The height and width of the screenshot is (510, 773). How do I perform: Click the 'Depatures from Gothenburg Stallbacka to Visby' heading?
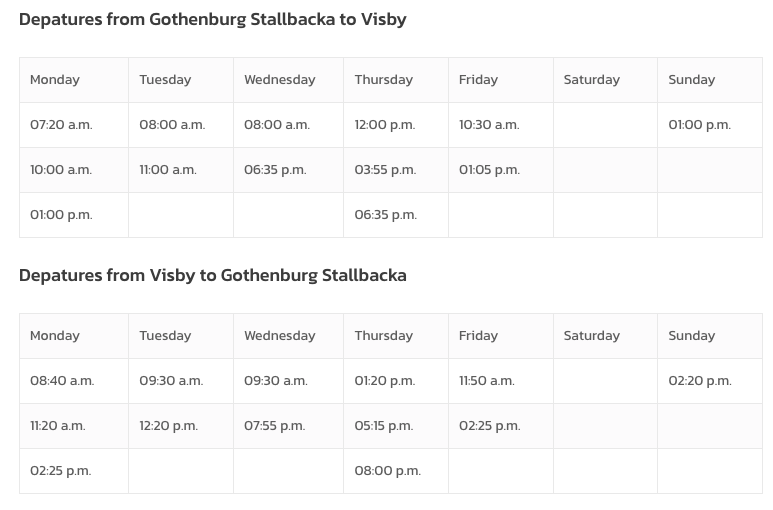(212, 19)
